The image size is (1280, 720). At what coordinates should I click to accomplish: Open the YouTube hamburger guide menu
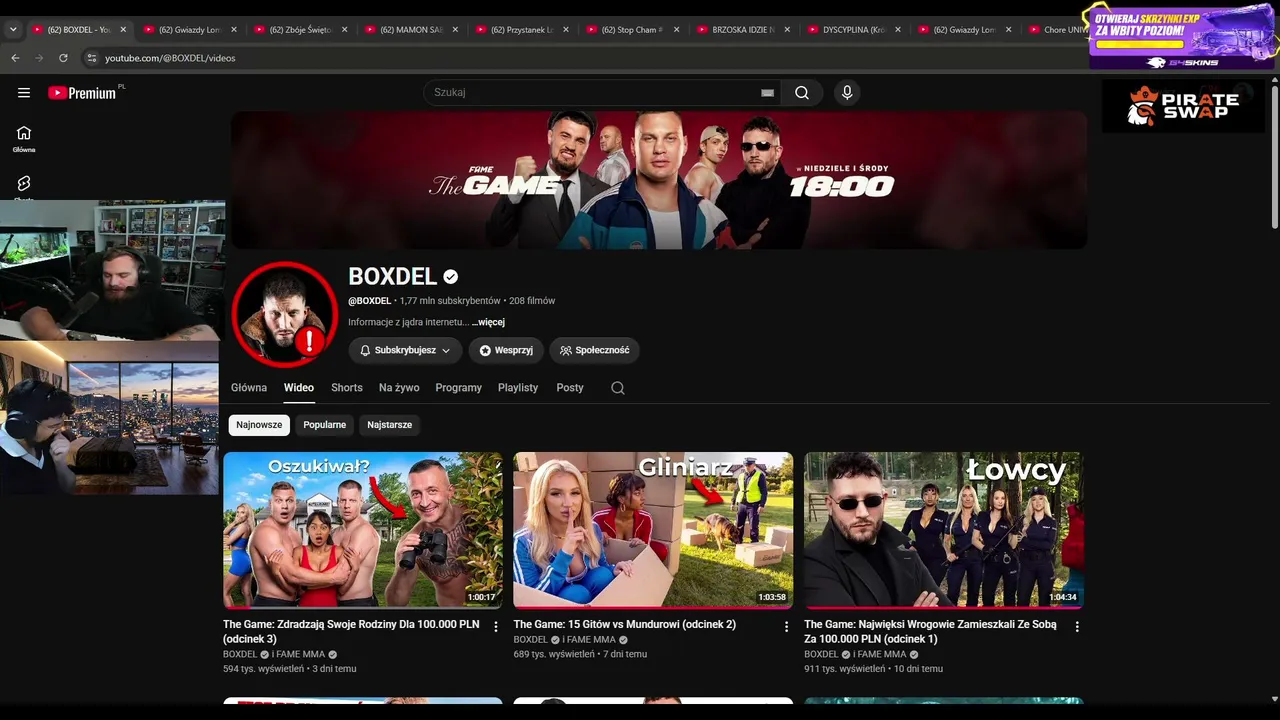click(x=24, y=93)
